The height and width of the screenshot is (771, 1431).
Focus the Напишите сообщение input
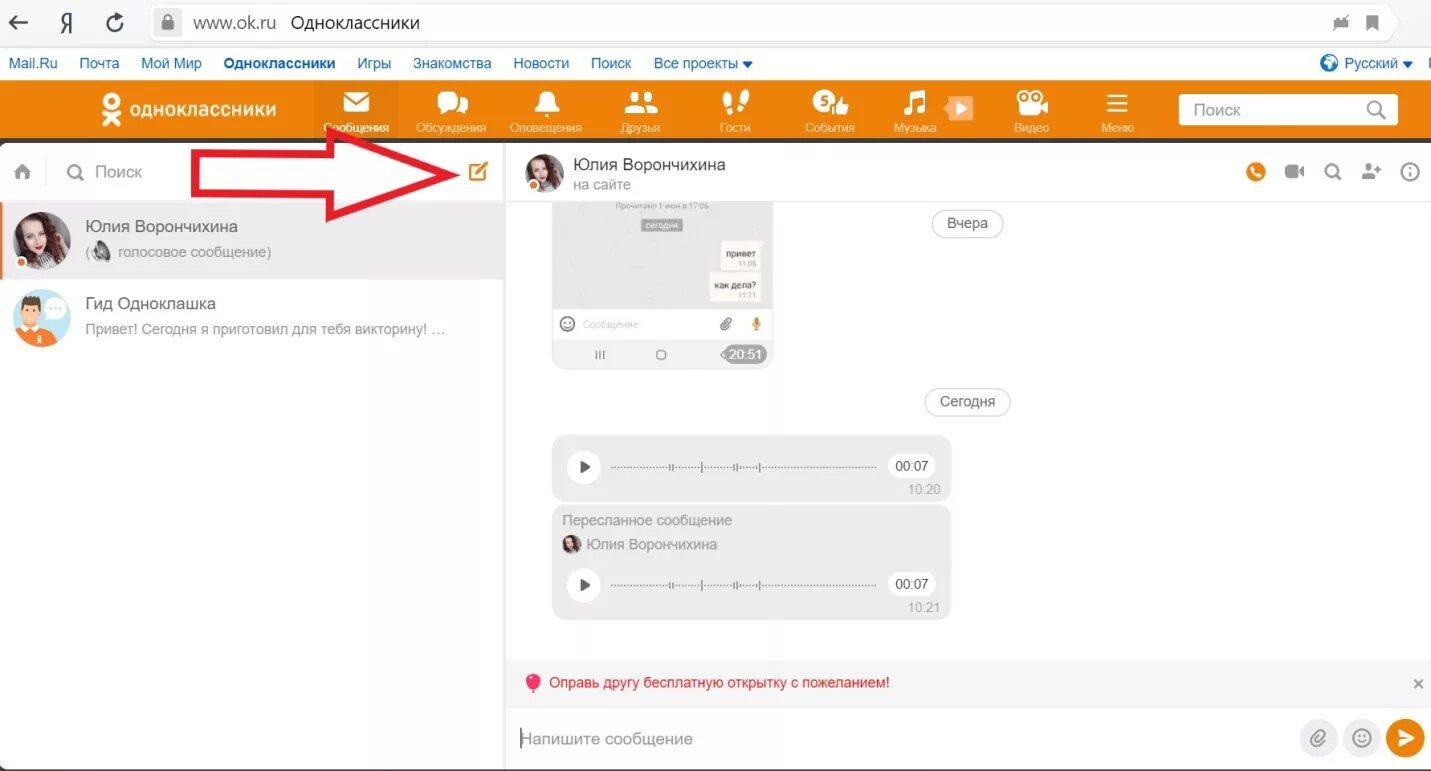coord(905,739)
